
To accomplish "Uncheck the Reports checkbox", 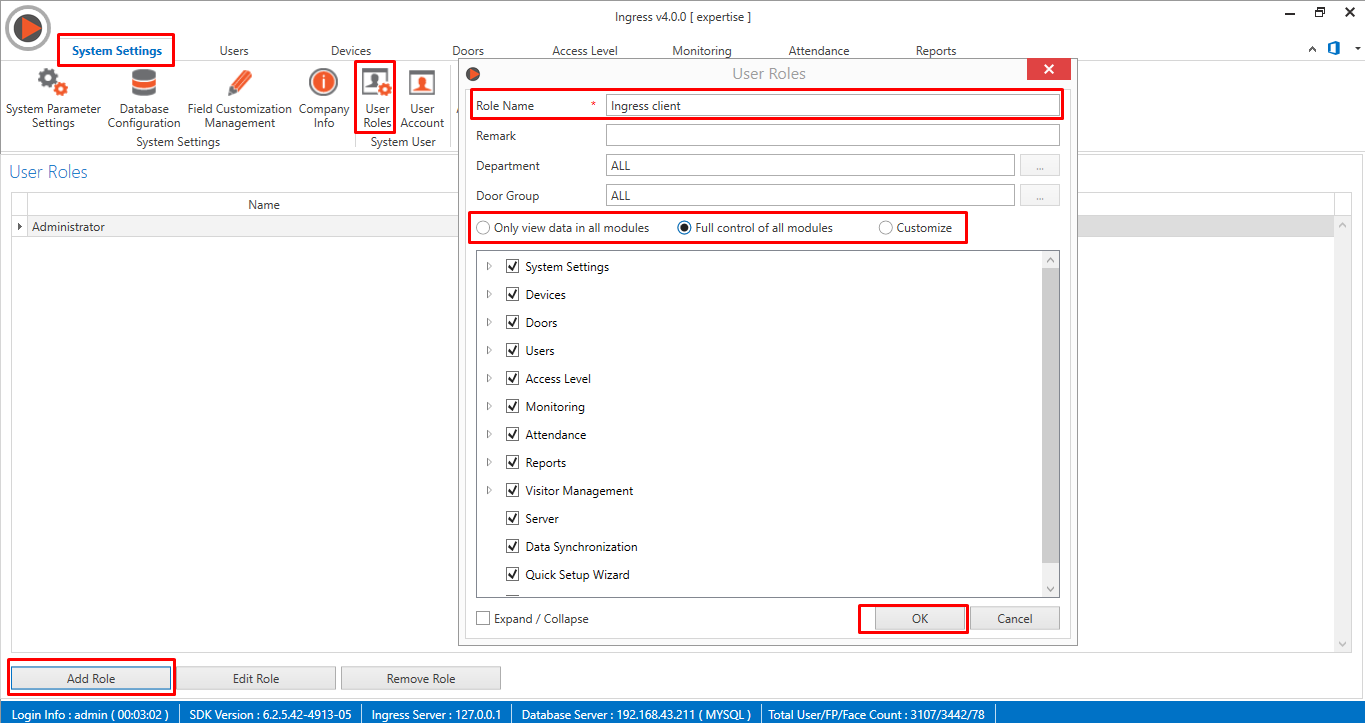I will point(512,463).
